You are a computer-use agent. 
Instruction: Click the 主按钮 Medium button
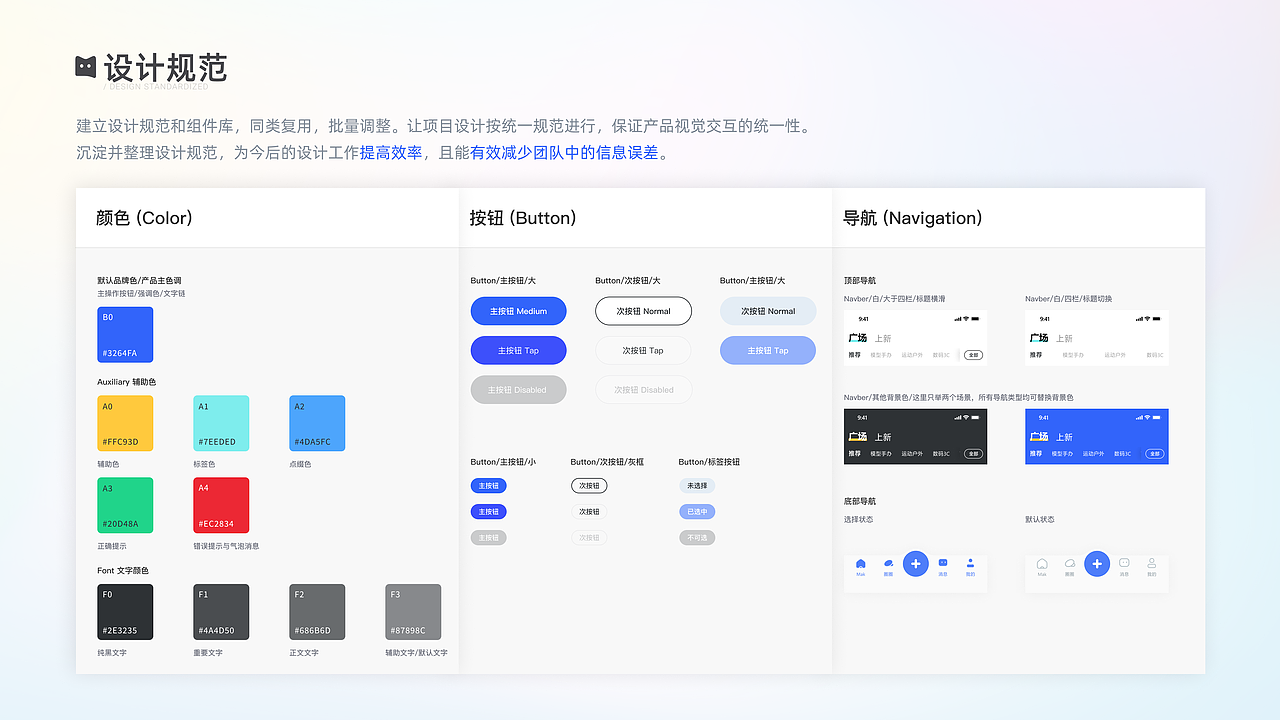[x=518, y=311]
